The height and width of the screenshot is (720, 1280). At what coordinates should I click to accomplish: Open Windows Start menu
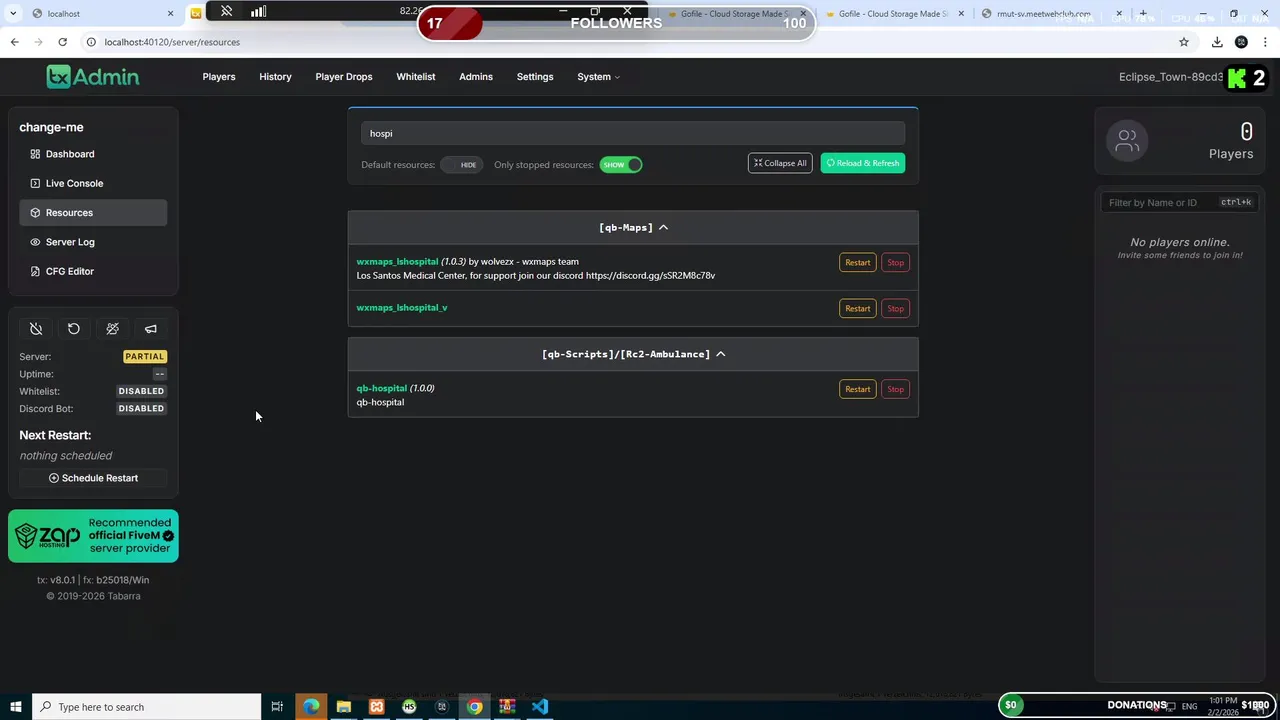point(16,706)
